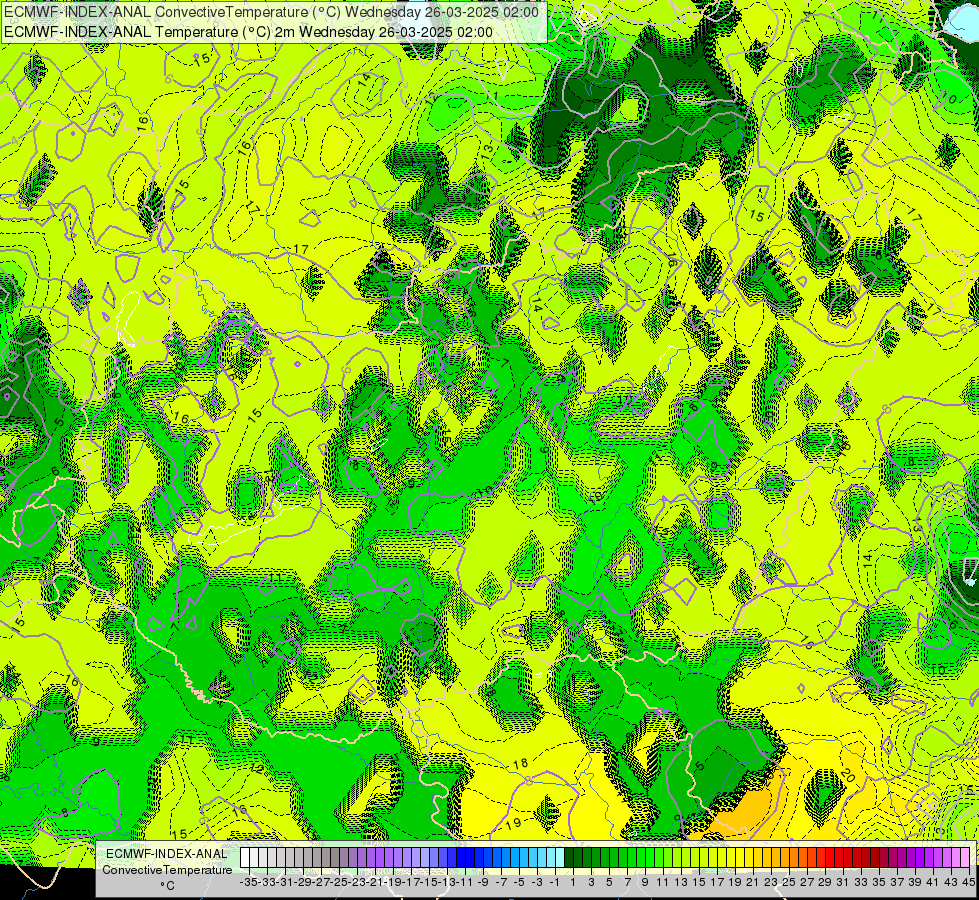Click the °C unit label in legend

tap(167, 886)
